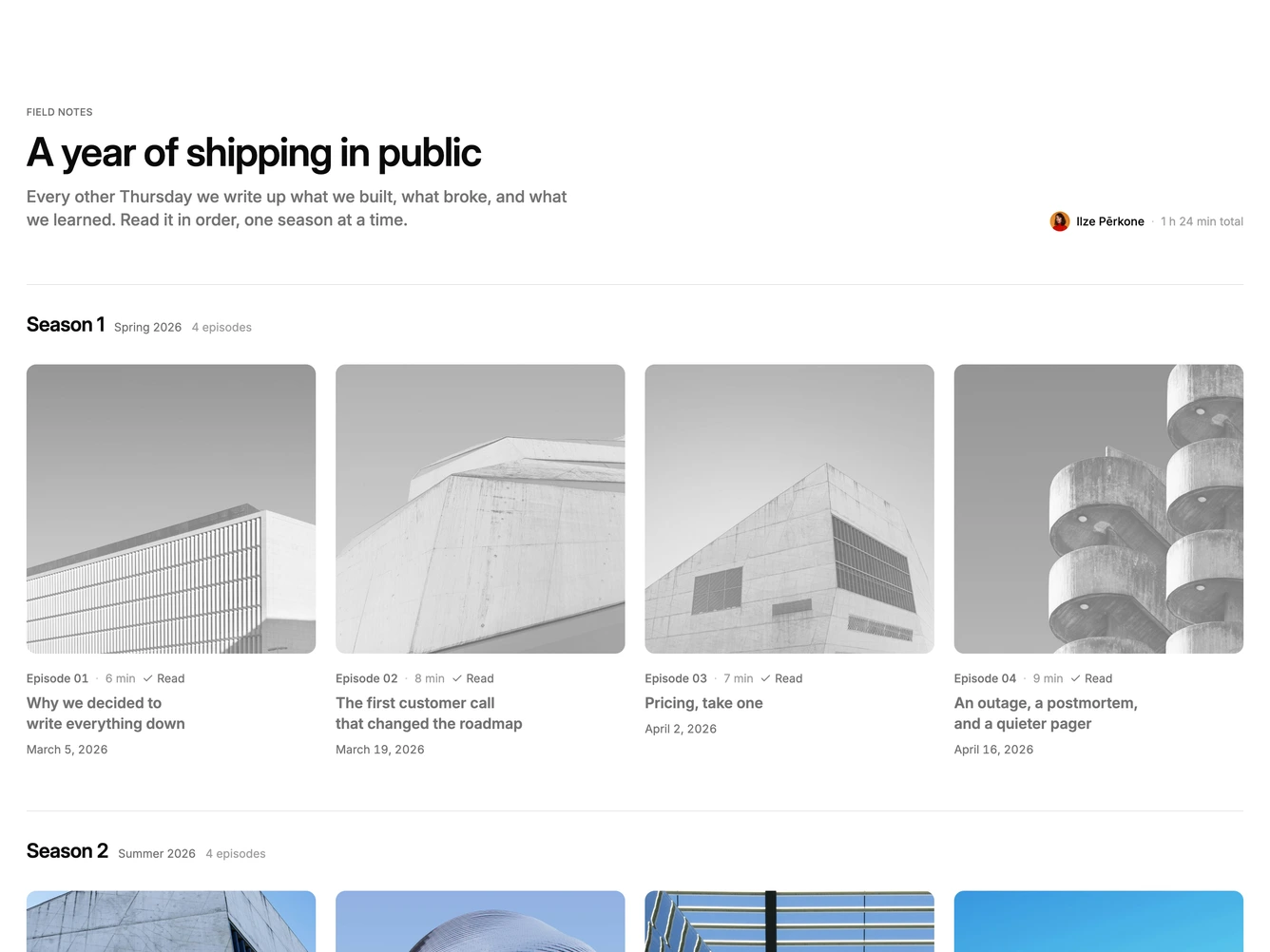This screenshot has height=952, width=1270.
Task: Click the 'Episode 01' label
Action: (57, 678)
